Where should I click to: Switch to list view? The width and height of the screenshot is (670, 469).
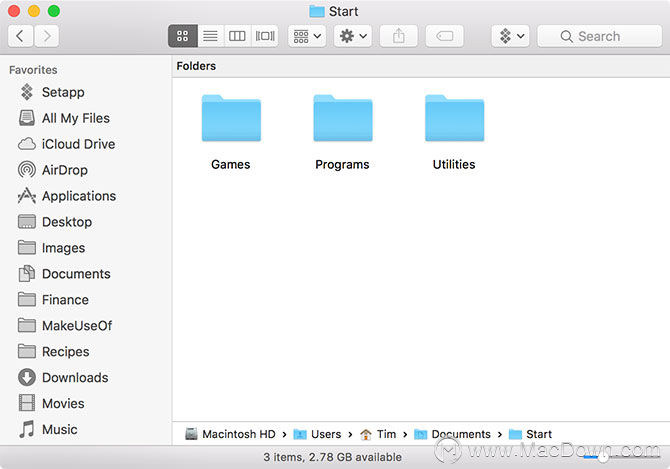(210, 36)
